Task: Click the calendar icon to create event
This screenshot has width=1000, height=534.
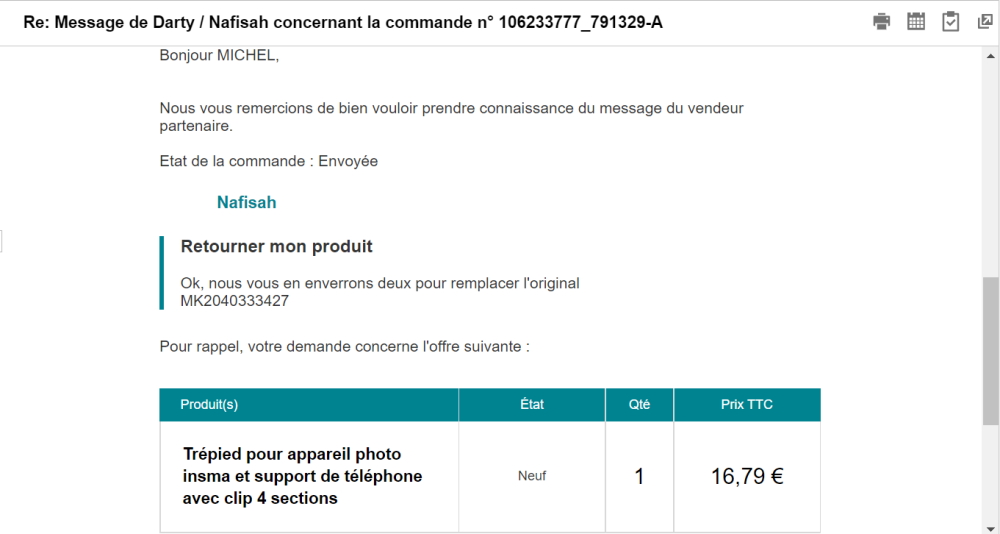Action: point(916,21)
